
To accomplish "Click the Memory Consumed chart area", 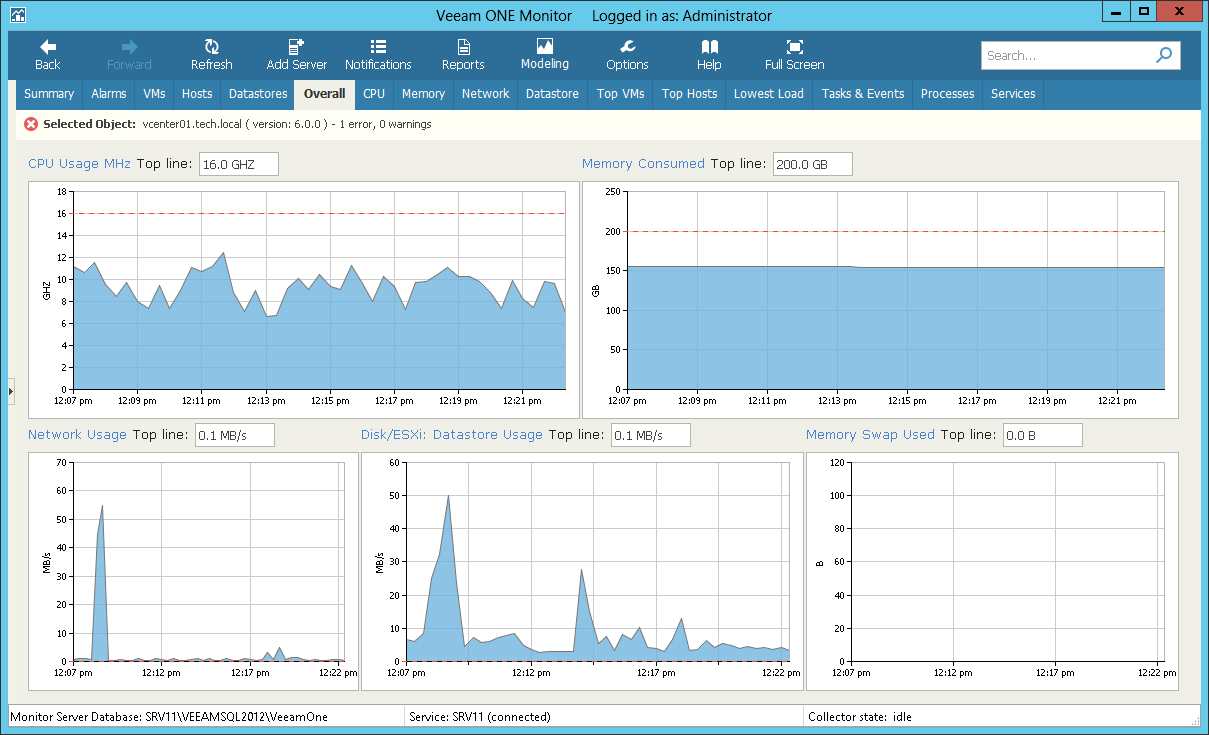I will tap(880, 300).
